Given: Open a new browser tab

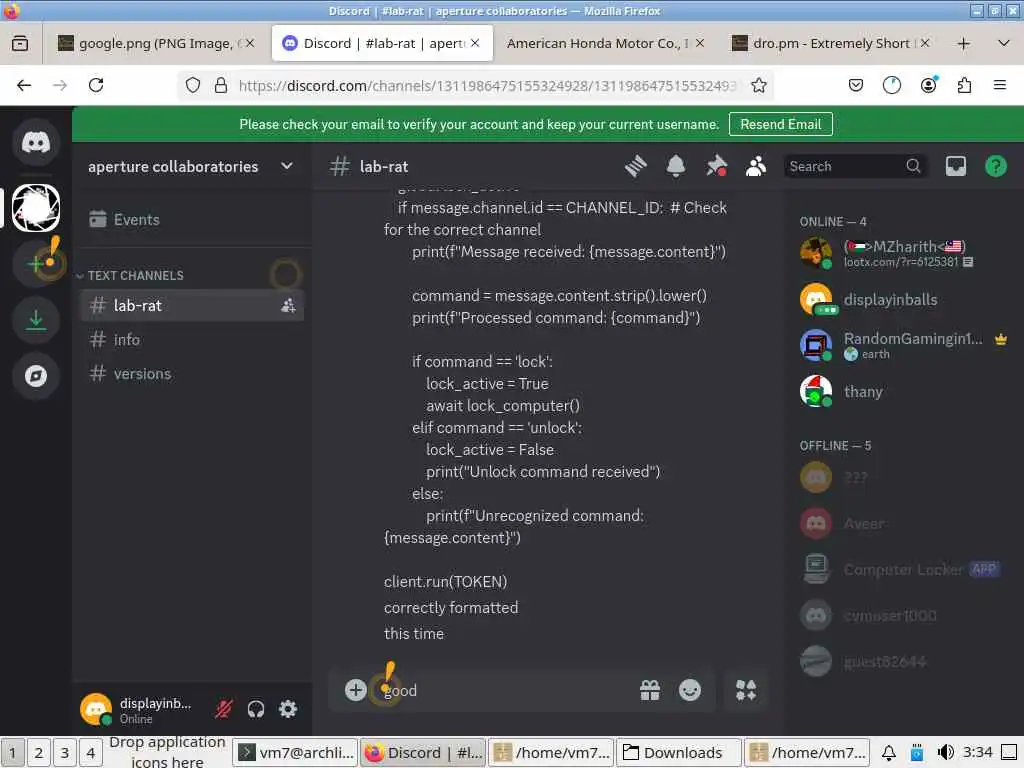Looking at the screenshot, I should tap(963, 44).
